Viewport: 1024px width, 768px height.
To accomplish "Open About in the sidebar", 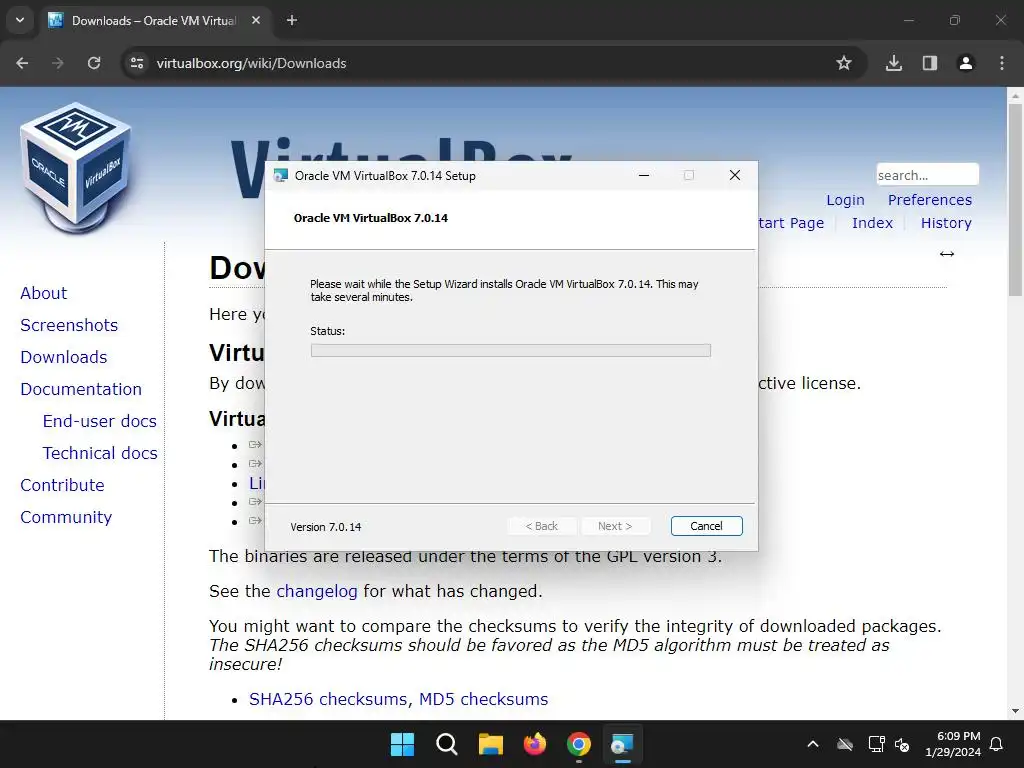I will coord(43,293).
